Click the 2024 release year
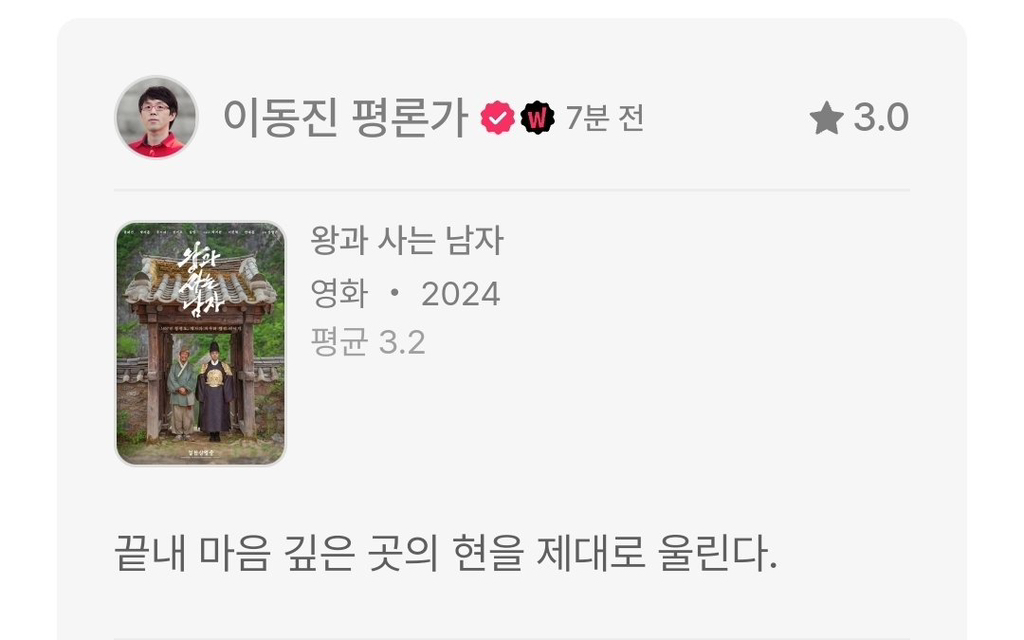Screen dimensions: 1024x640 tap(460, 295)
